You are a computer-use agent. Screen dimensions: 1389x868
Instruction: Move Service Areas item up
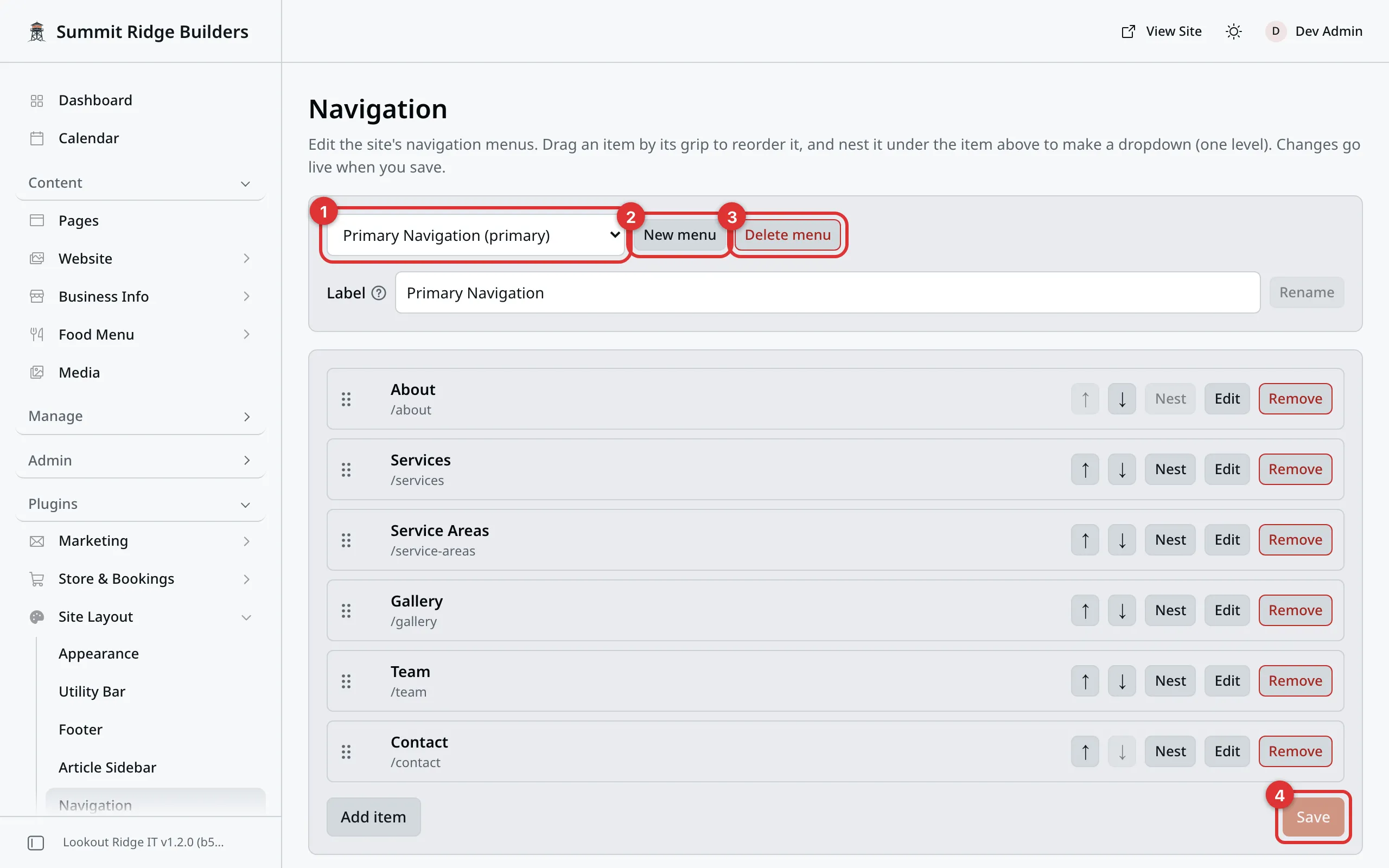pyautogui.click(x=1085, y=540)
